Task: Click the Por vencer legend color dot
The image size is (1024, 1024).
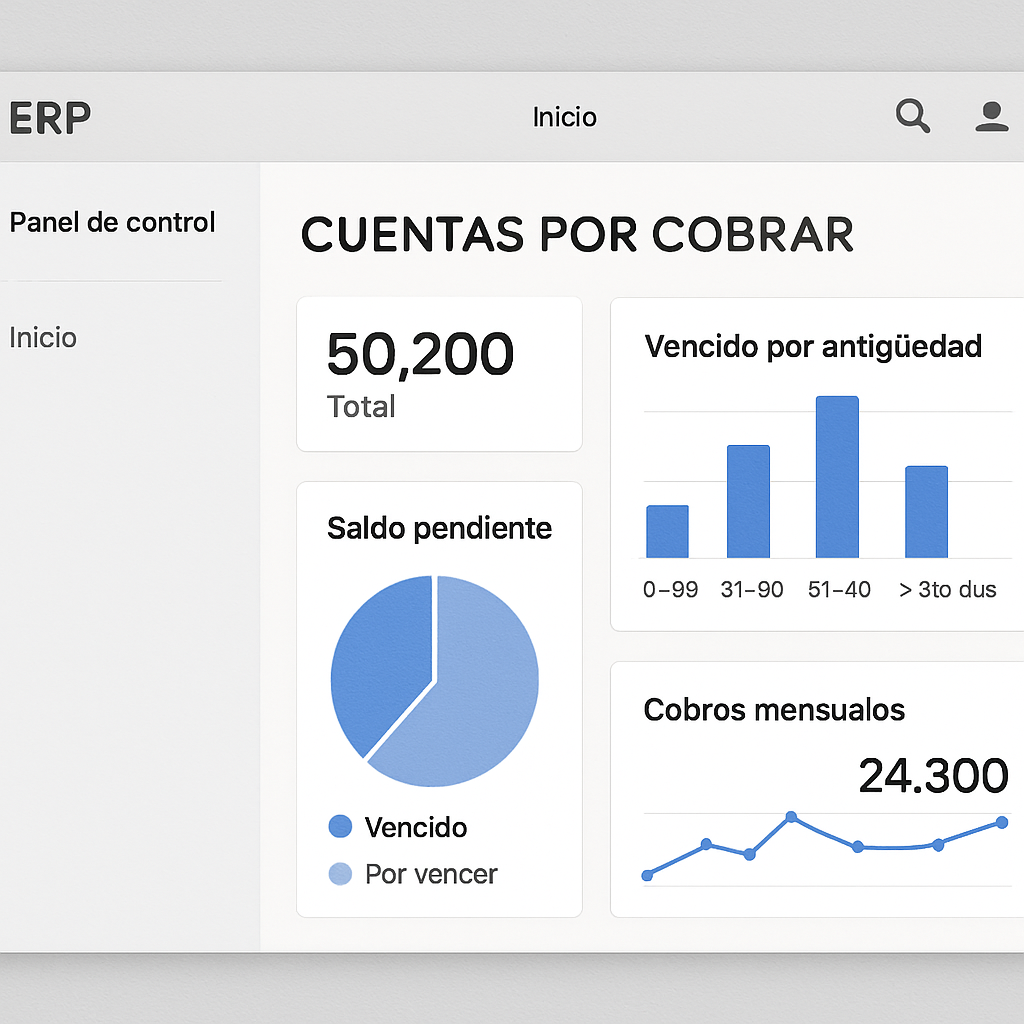Action: click(340, 874)
